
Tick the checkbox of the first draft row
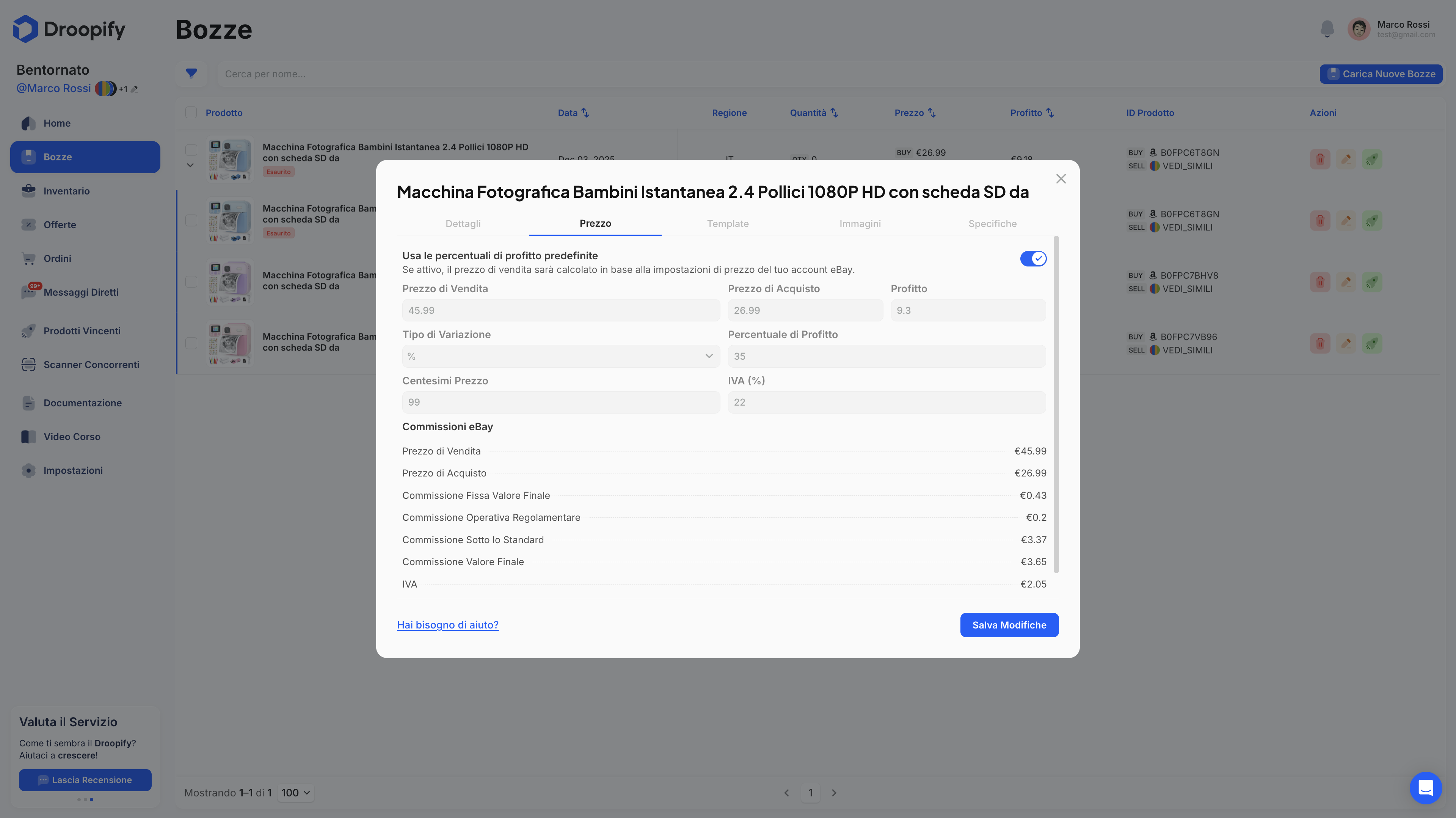click(x=191, y=150)
